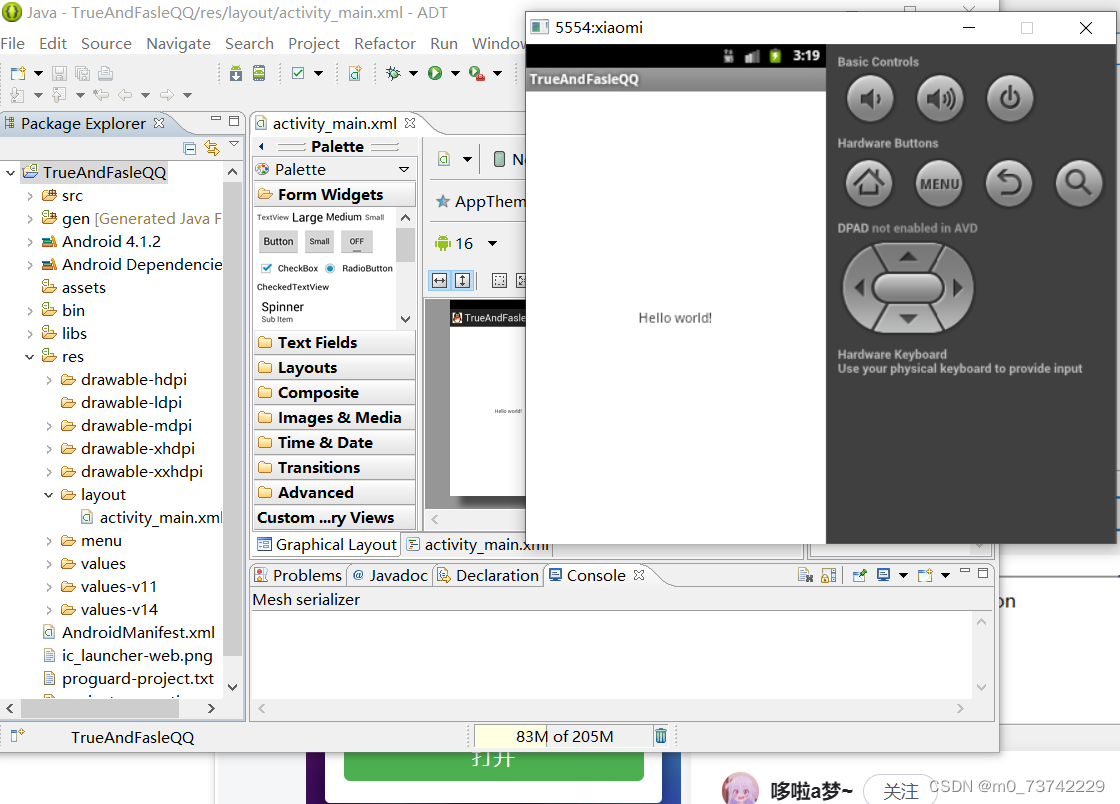Click the New toolbar icon
Screen dimensions: 1120x804
coord(19,73)
